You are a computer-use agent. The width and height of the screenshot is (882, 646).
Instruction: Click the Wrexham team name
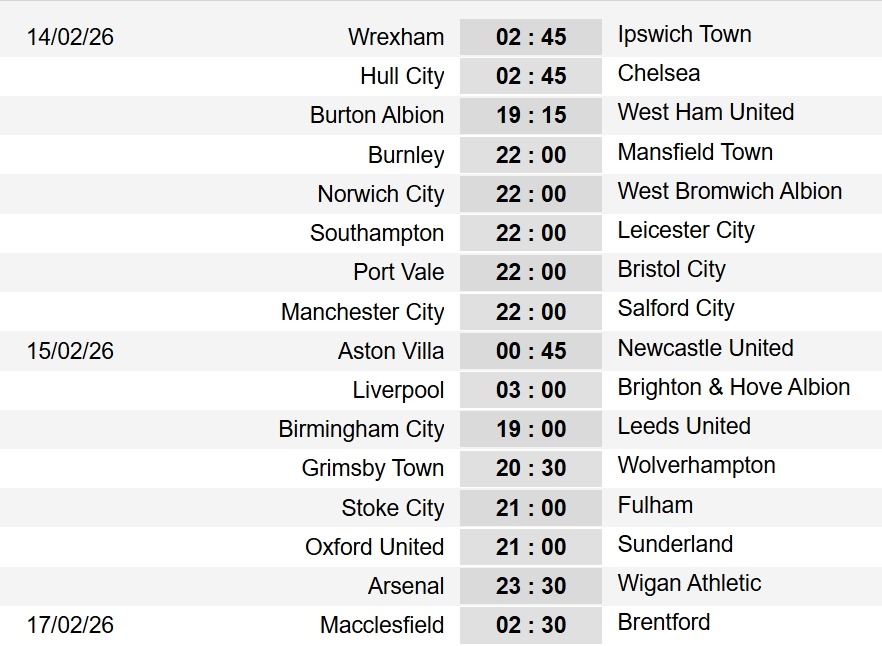pyautogui.click(x=395, y=37)
